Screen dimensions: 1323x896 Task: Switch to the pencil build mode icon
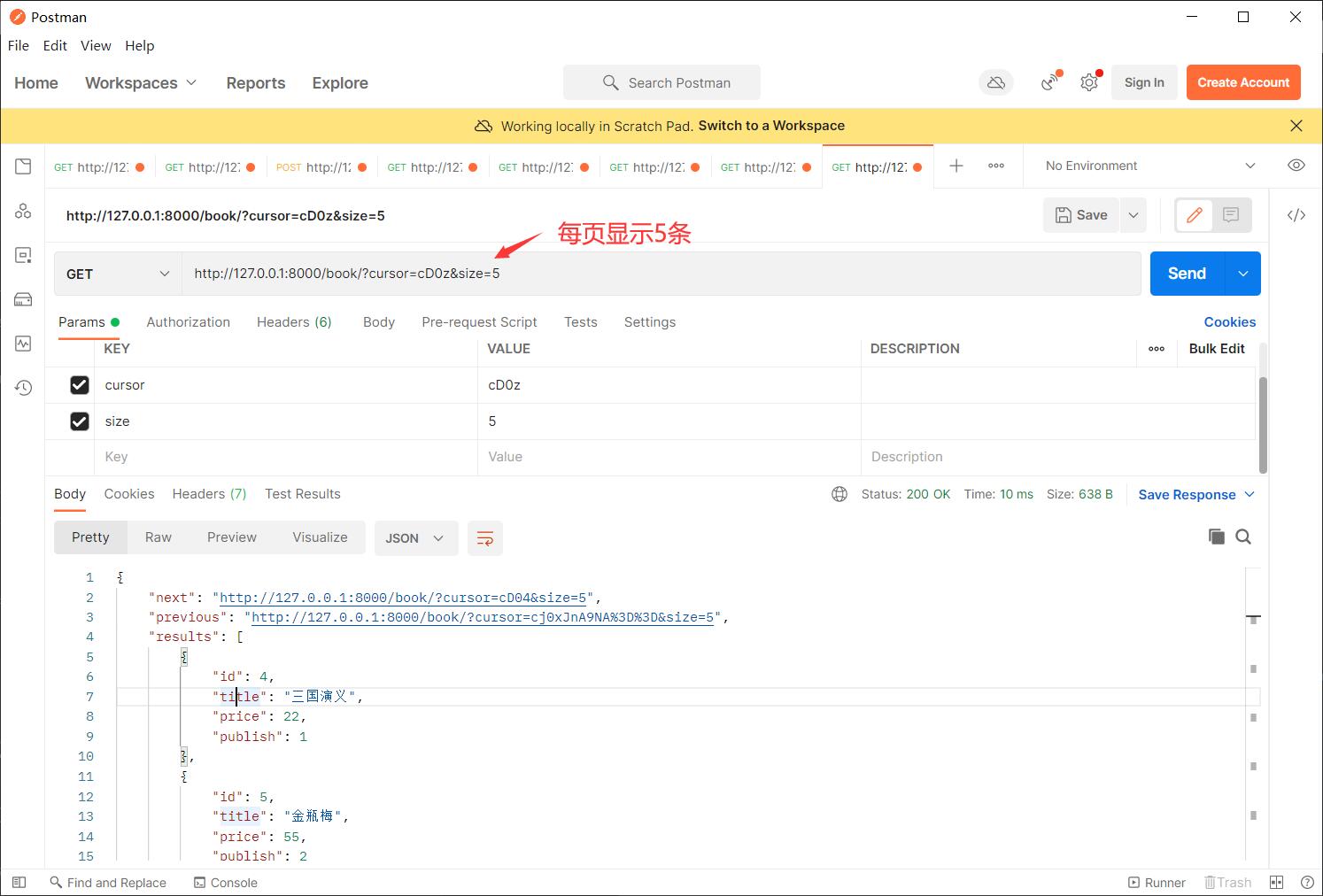pyautogui.click(x=1195, y=215)
